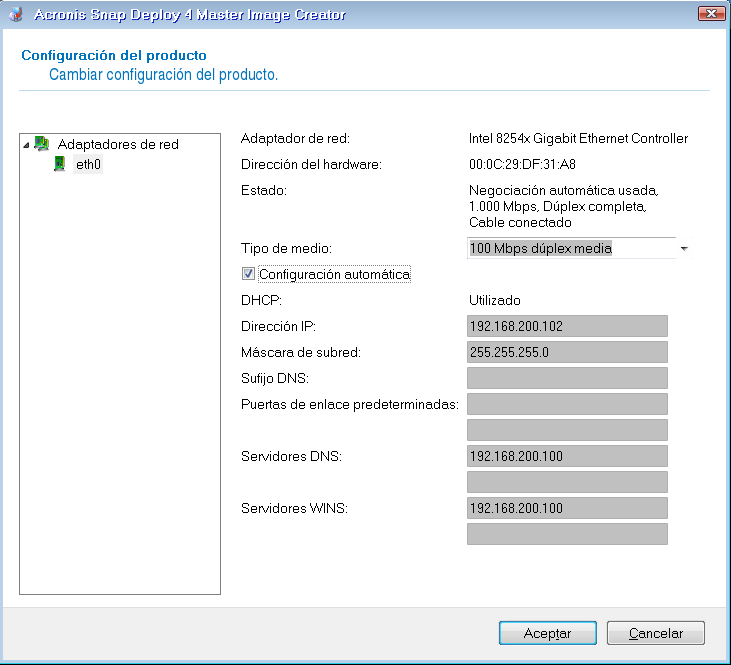The image size is (731, 665).
Task: Select Adaptadores de red tree node
Action: click(118, 144)
